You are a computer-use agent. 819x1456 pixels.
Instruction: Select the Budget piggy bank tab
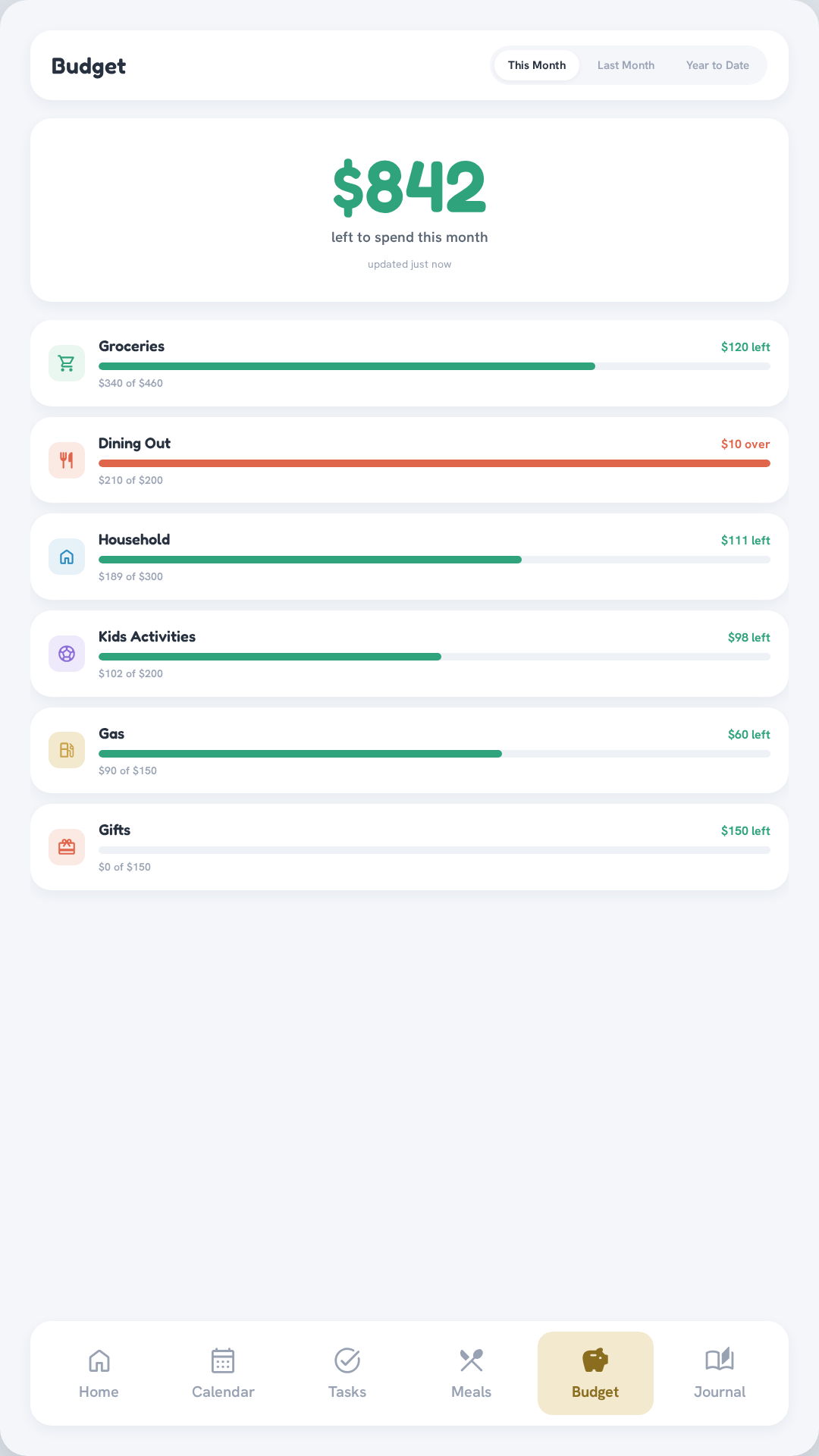(595, 1373)
